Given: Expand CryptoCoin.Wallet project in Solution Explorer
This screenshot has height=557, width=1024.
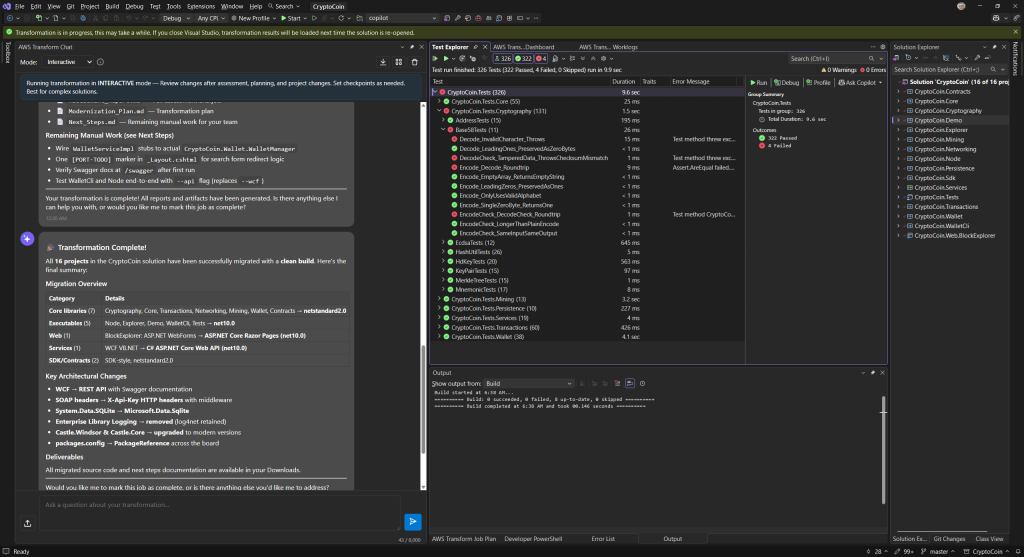Looking at the screenshot, I should coord(899,216).
